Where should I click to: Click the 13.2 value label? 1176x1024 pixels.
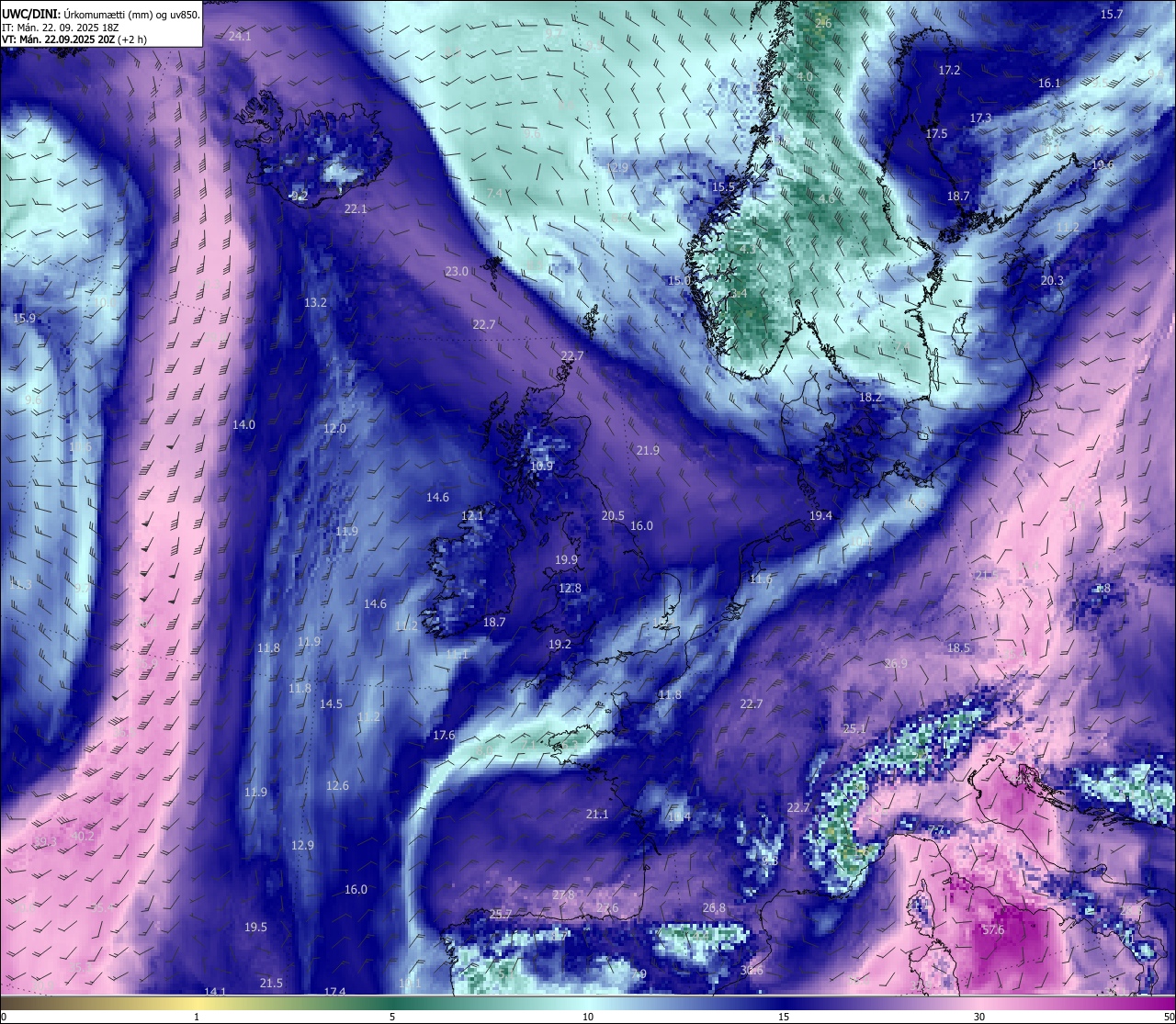(x=315, y=303)
